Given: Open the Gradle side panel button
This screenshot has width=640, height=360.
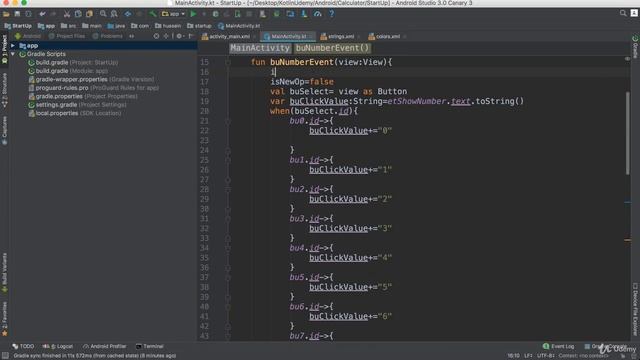Looking at the screenshot, I should pyautogui.click(x=635, y=46).
